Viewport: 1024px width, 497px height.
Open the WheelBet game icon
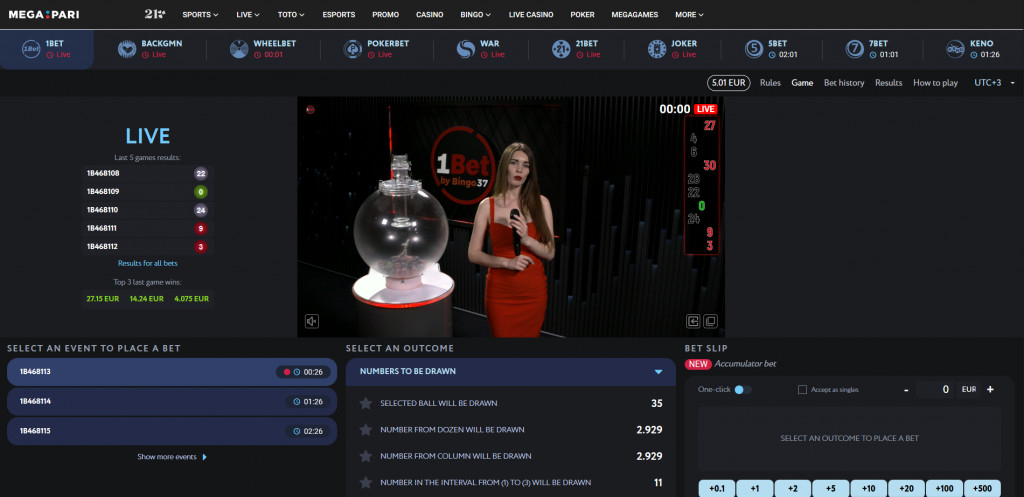[x=239, y=49]
